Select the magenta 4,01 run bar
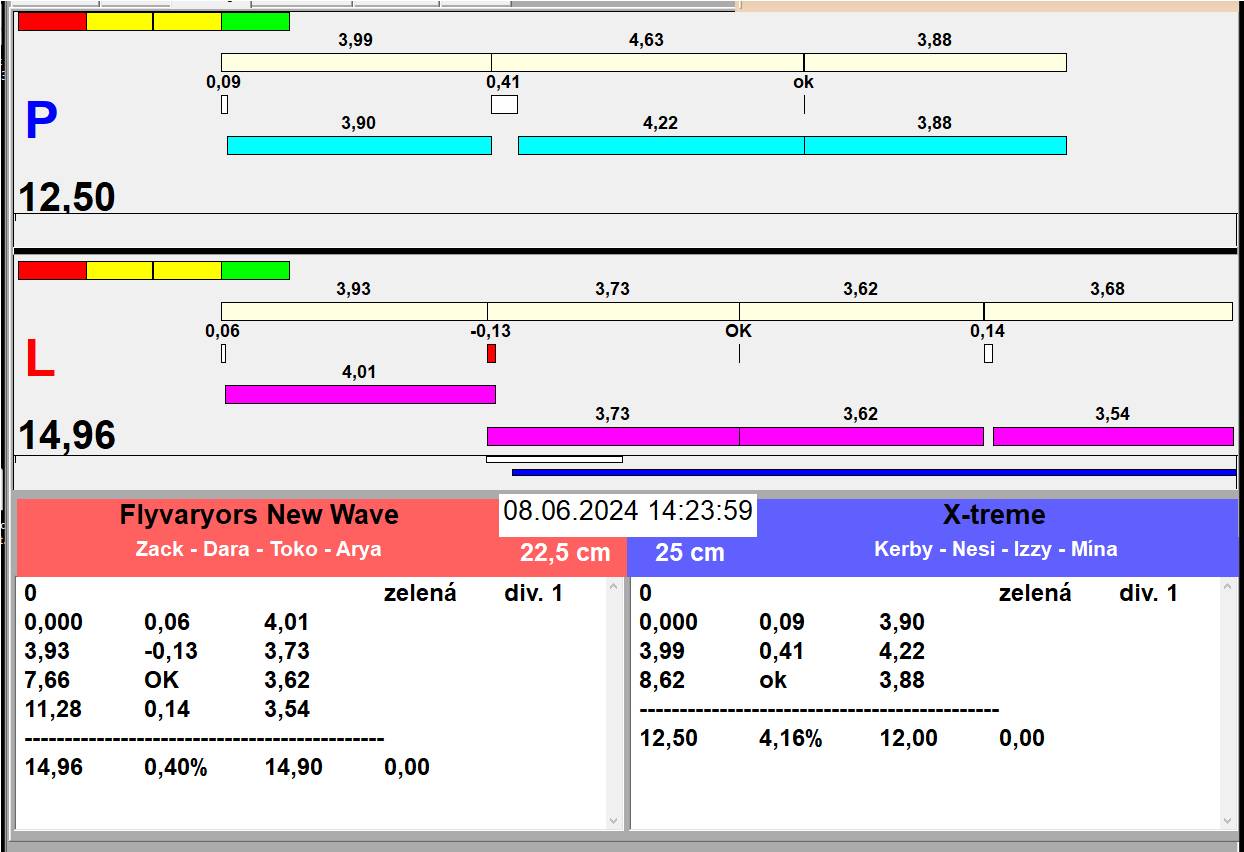1244x852 pixels. [x=360, y=394]
